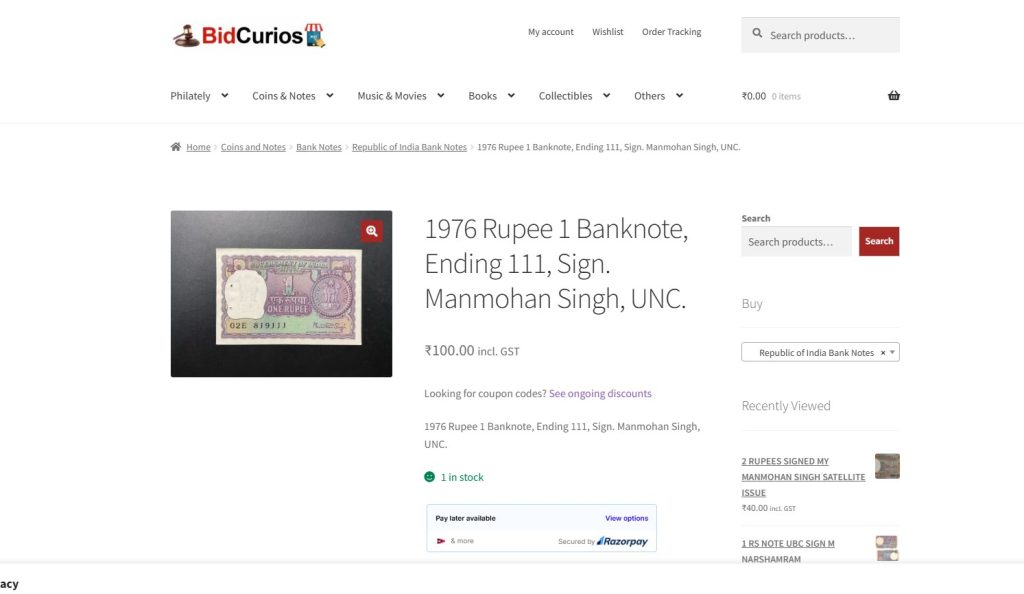Click the 2 Rupees note thumbnail
1024x594 pixels.
click(887, 466)
